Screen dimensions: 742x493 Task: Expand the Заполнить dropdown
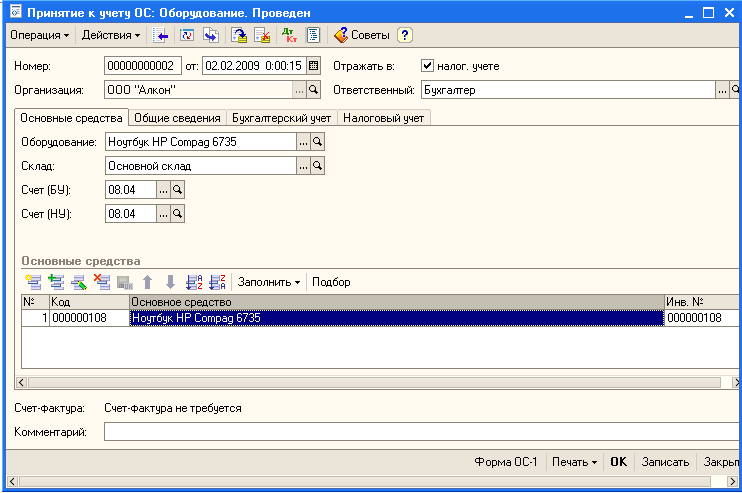[269, 282]
